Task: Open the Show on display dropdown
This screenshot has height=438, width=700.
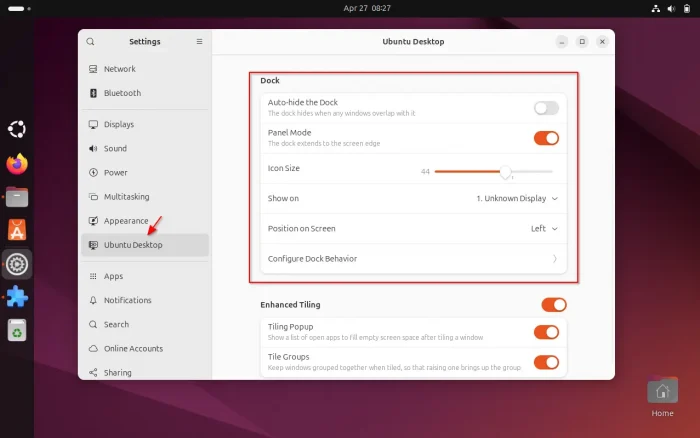Action: pos(517,198)
